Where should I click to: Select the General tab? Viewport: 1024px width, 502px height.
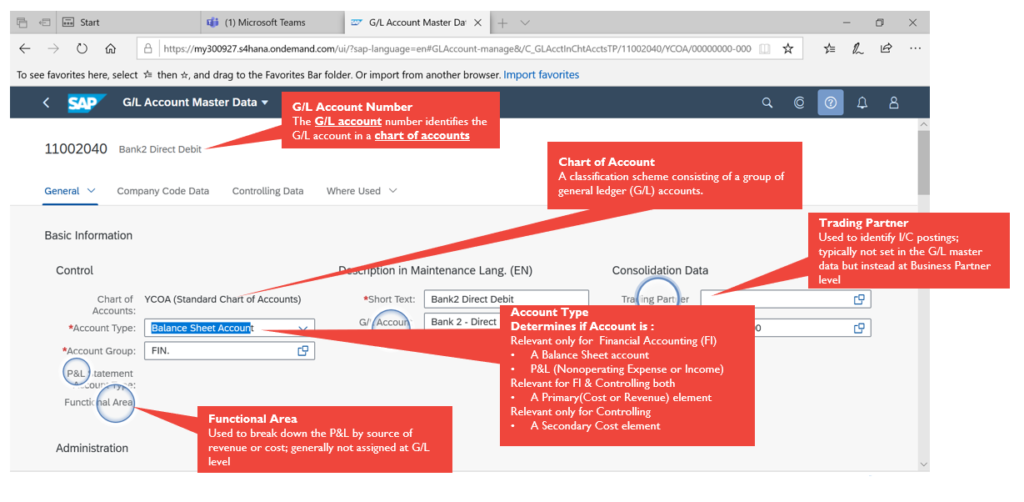(61, 191)
